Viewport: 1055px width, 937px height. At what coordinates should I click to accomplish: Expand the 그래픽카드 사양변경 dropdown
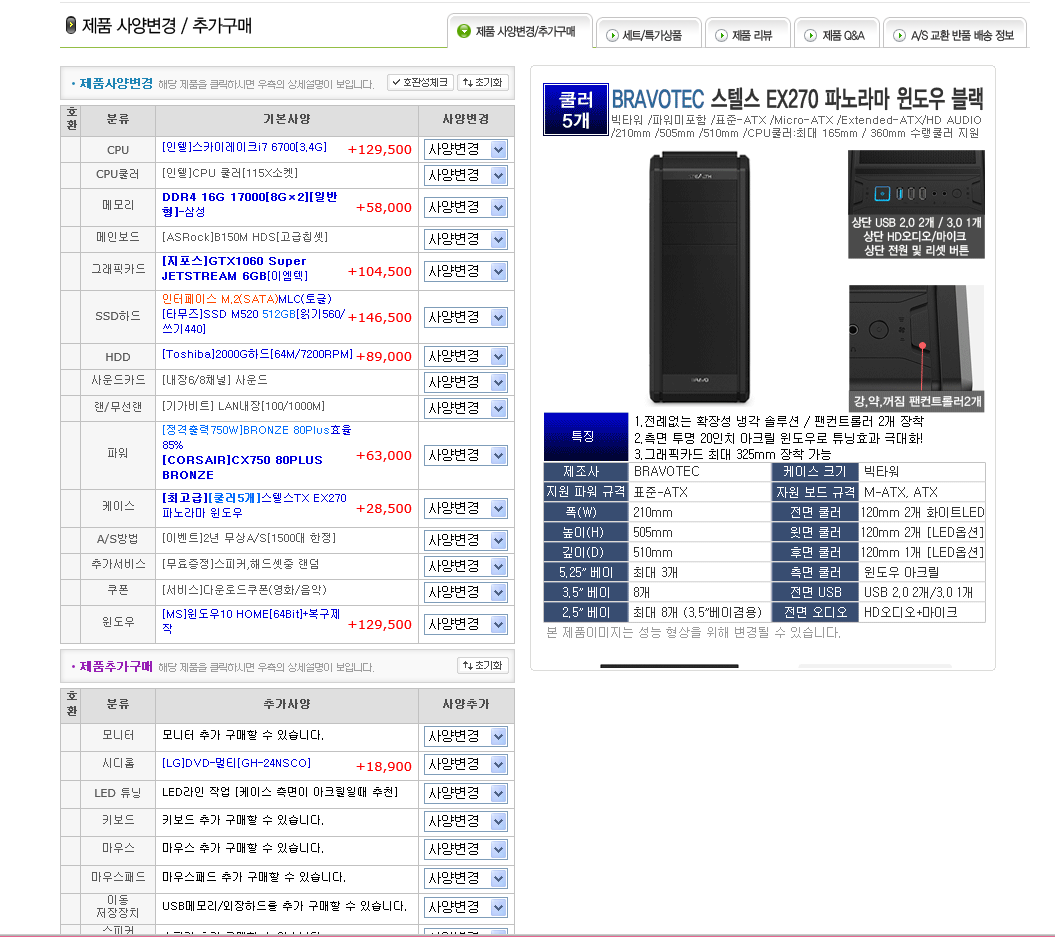pos(465,271)
